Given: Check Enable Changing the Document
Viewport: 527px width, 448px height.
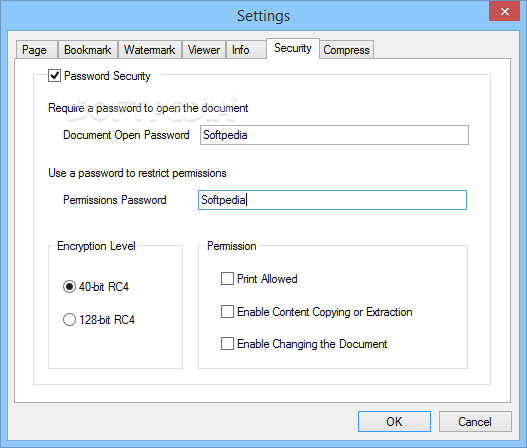Looking at the screenshot, I should click(227, 344).
